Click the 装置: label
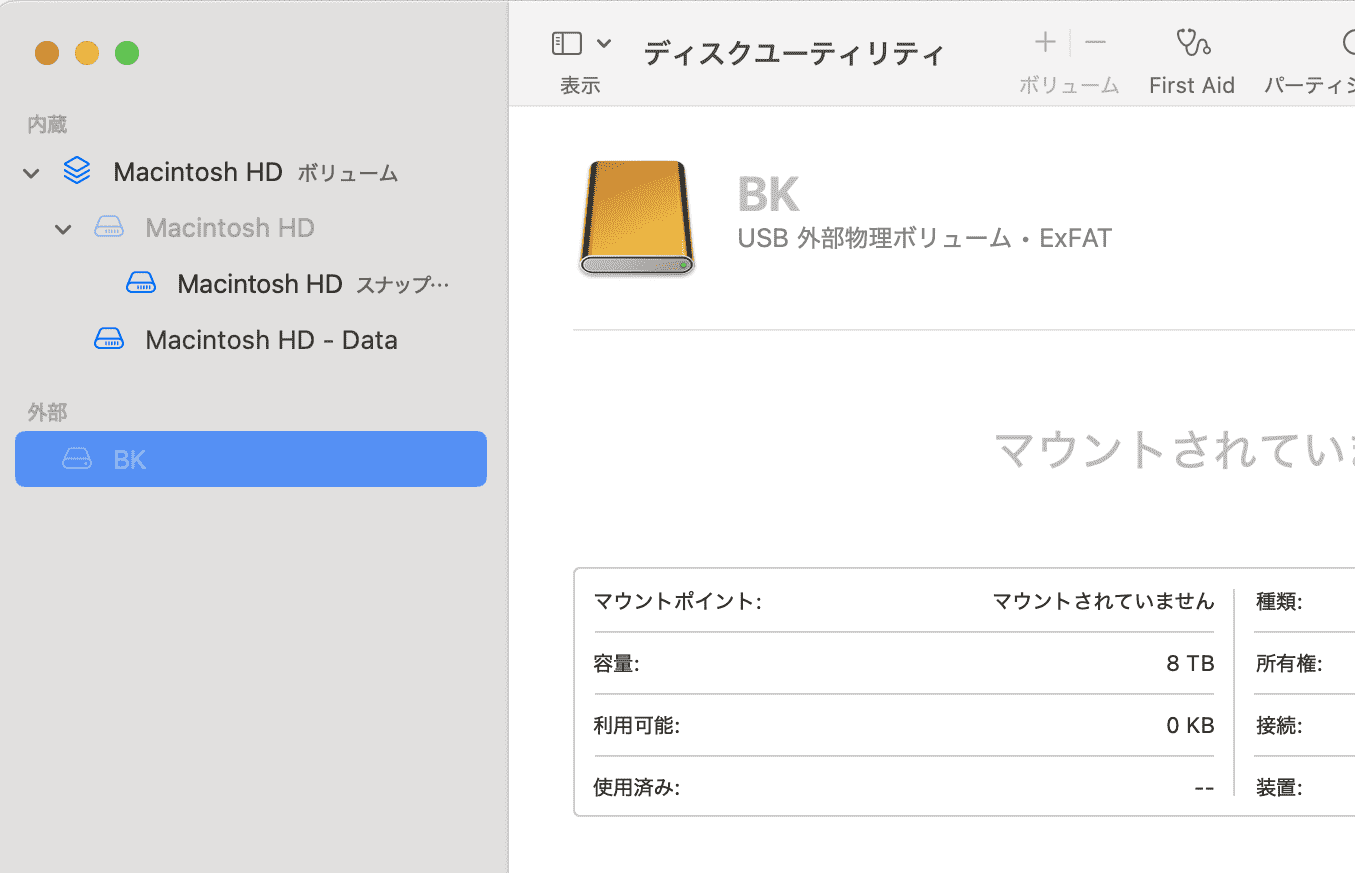This screenshot has width=1355, height=873. 1279,788
